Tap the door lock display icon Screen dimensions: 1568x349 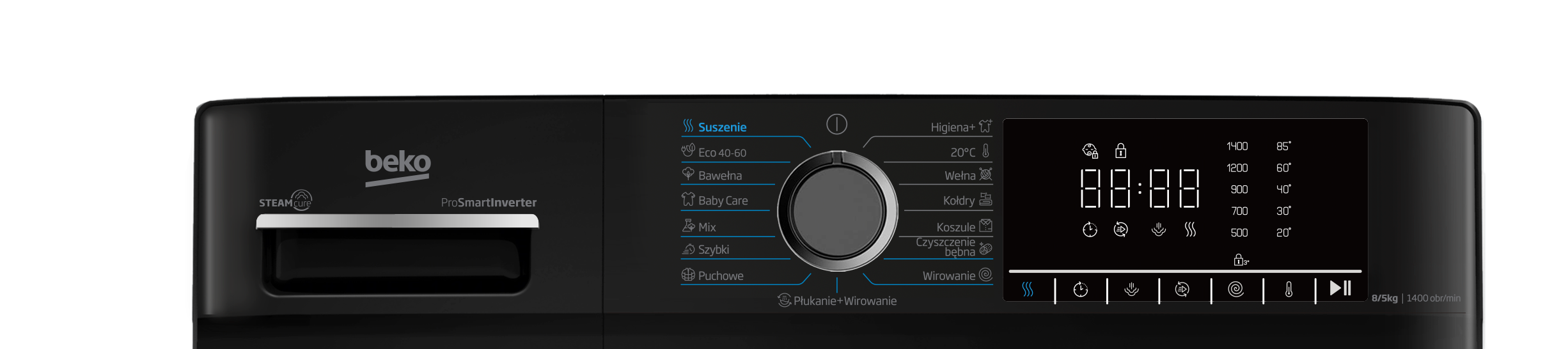pos(1120,151)
